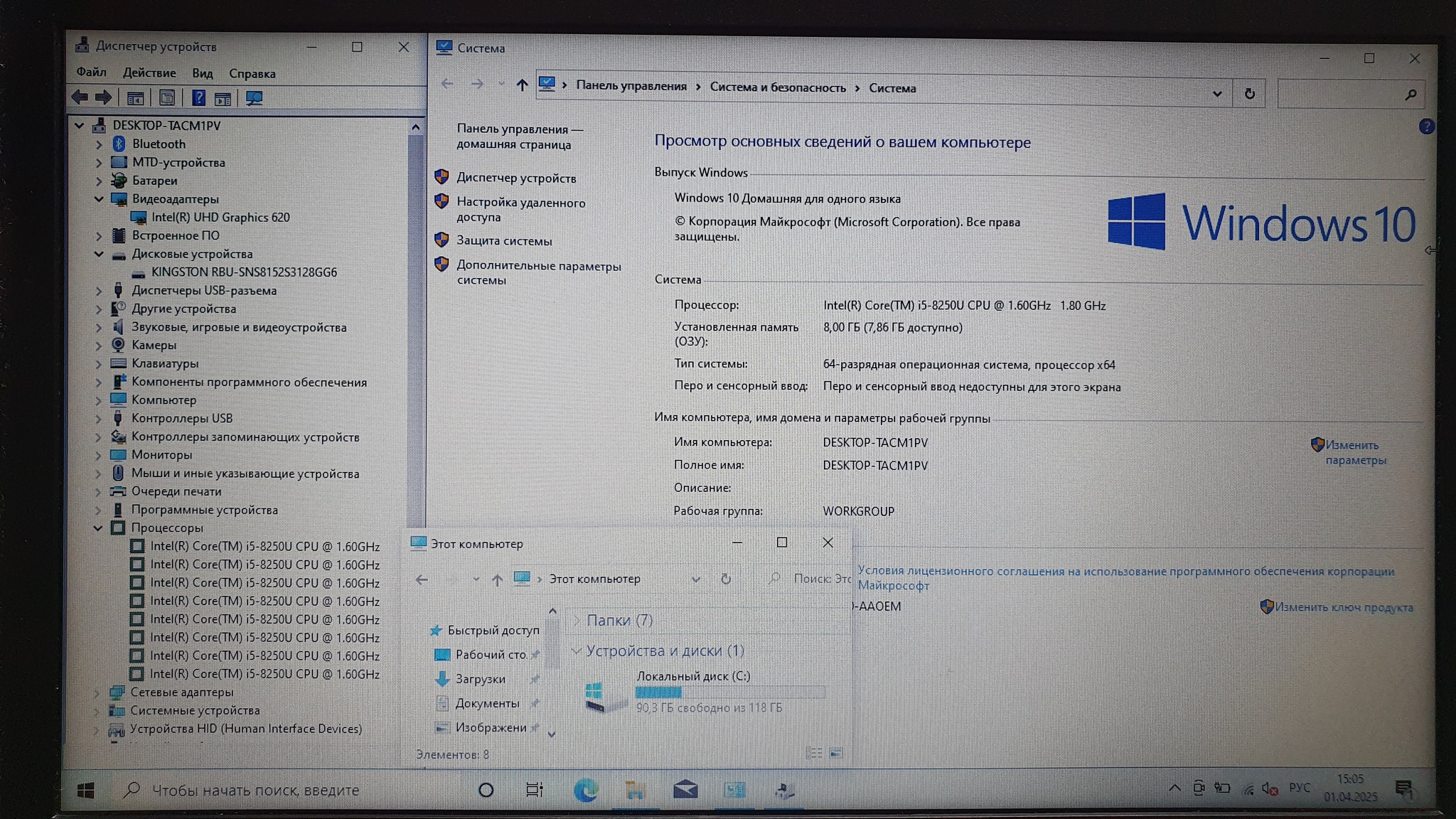Click the refresh button in System address bar
The width and height of the screenshot is (1456, 819).
tap(1249, 94)
